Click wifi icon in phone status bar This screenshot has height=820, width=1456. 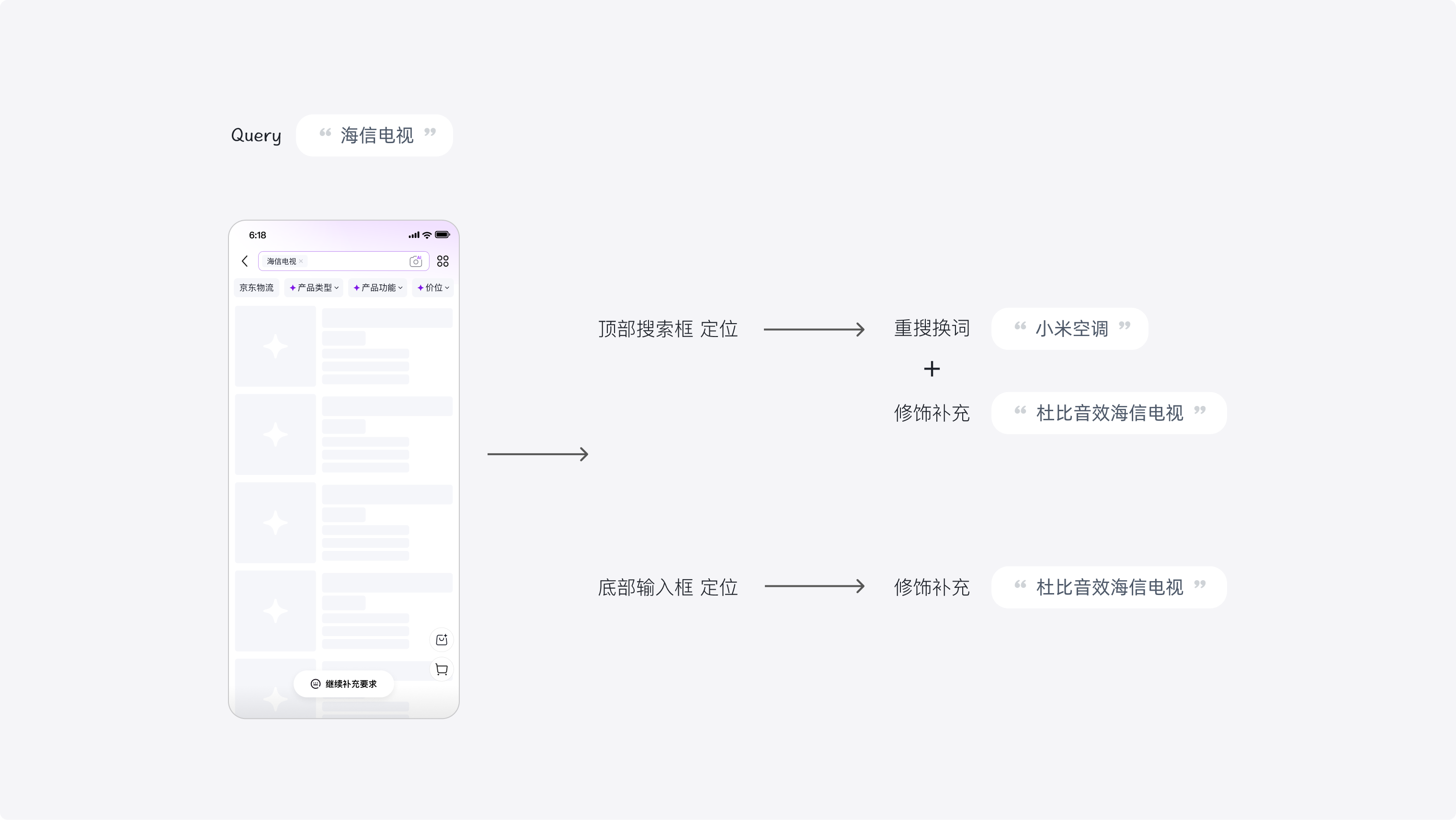(x=427, y=235)
